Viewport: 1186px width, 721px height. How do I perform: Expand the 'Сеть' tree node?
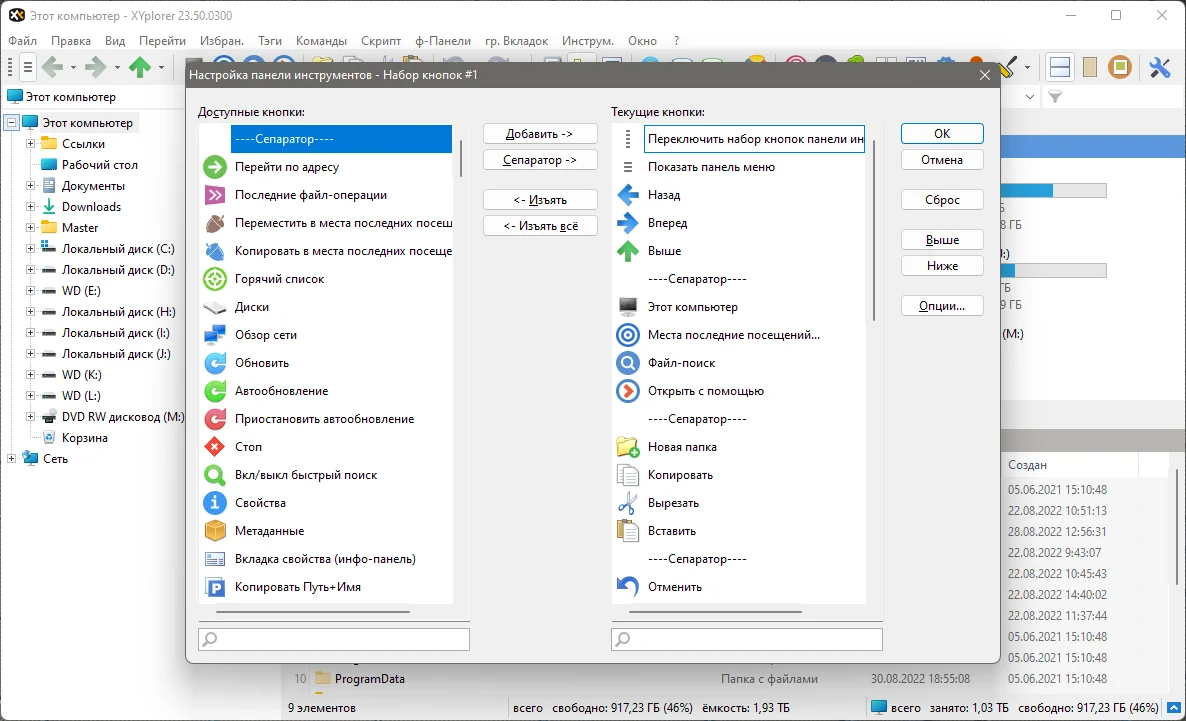point(11,458)
